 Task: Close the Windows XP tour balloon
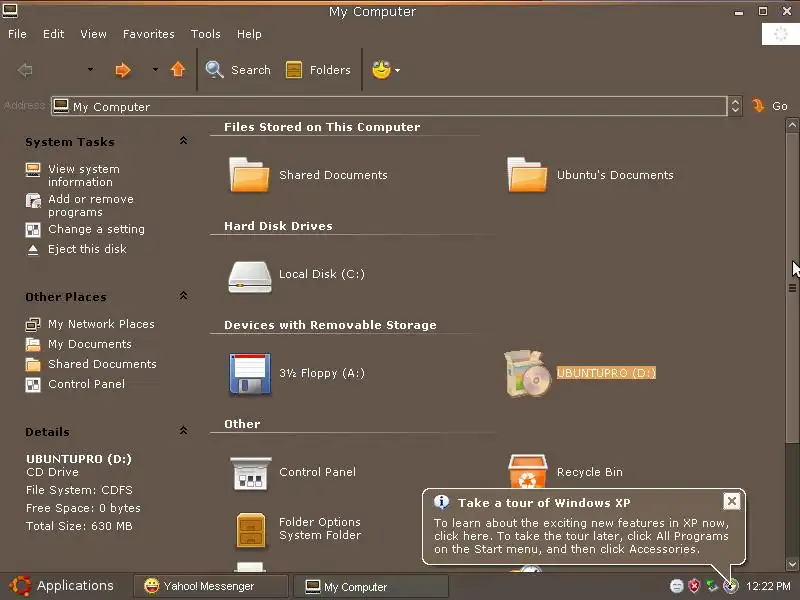732,502
